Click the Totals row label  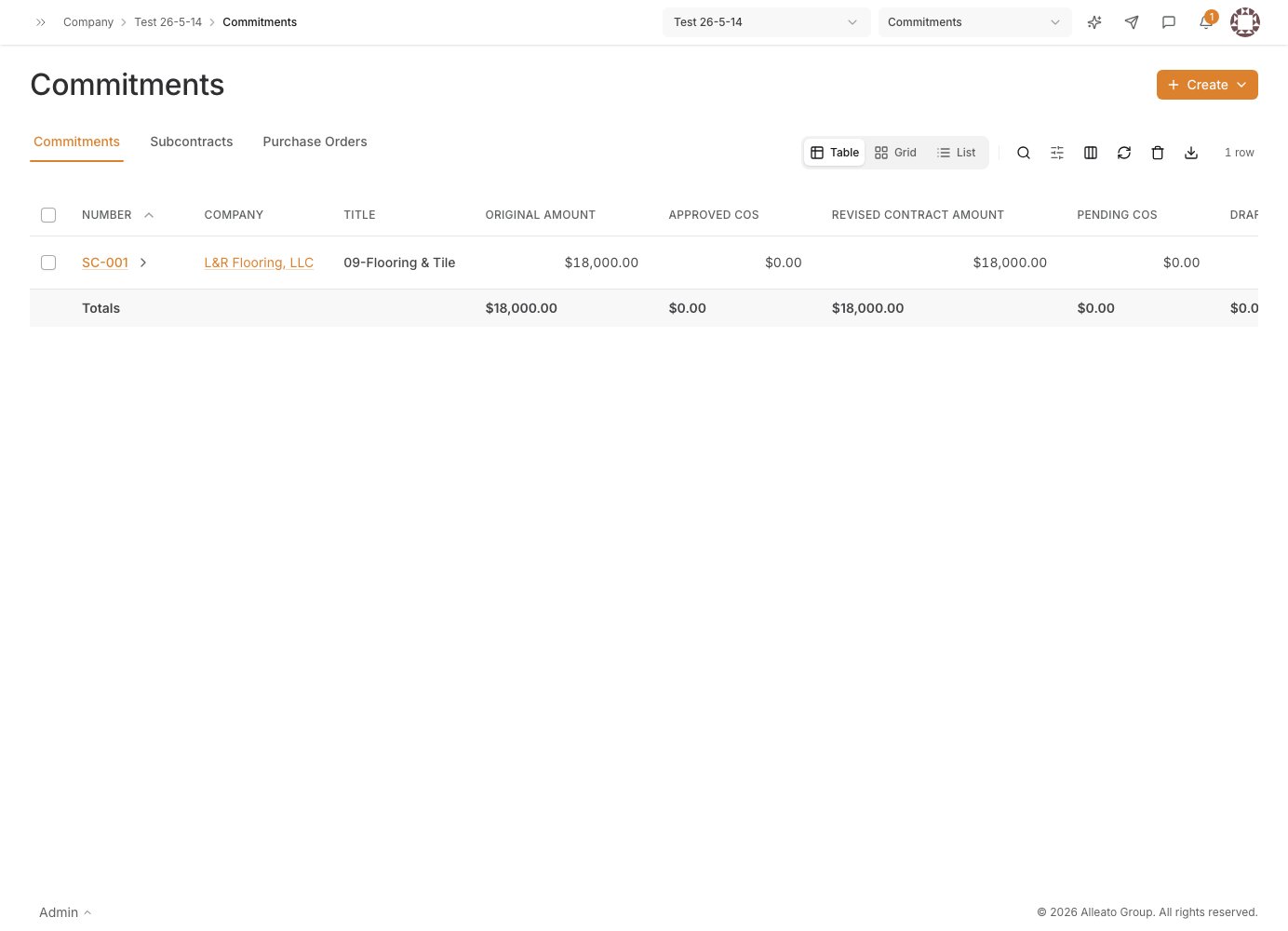point(101,308)
